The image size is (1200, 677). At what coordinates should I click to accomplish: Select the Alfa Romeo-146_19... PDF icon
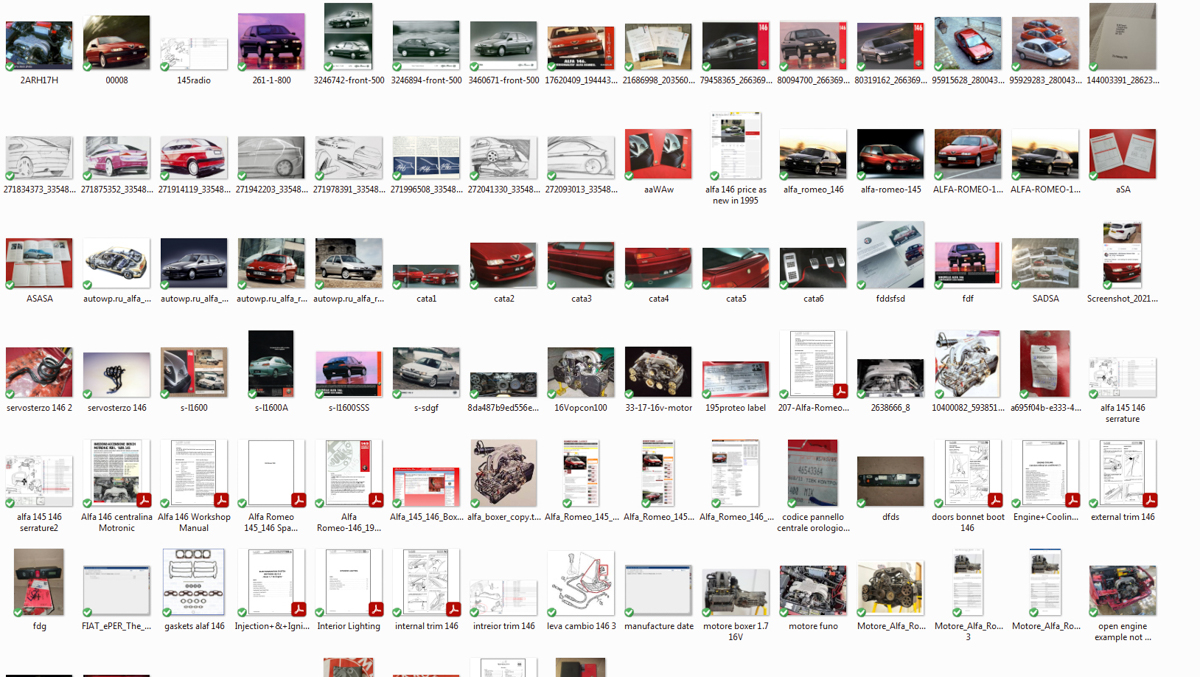coord(348,474)
